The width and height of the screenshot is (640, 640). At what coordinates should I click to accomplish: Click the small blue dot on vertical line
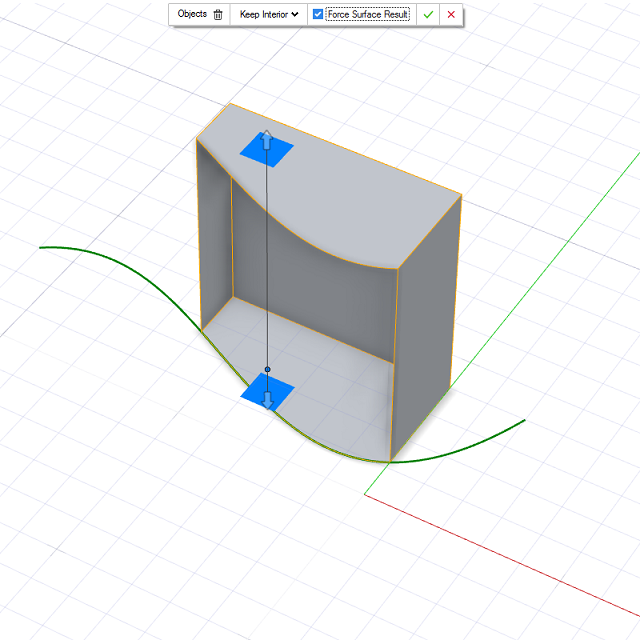click(267, 370)
